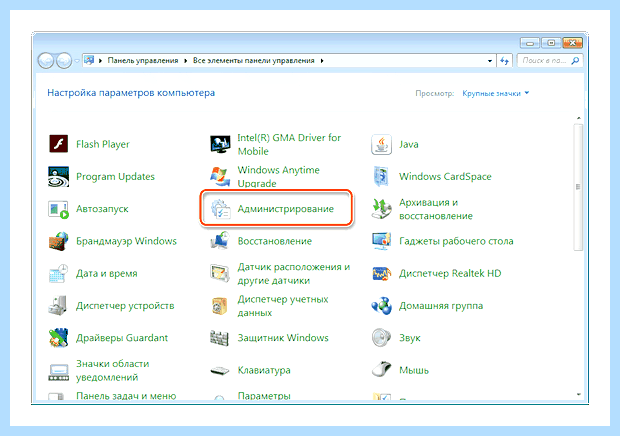Open the Java icon
Image resolution: width=620 pixels, height=436 pixels.
pyautogui.click(x=382, y=144)
